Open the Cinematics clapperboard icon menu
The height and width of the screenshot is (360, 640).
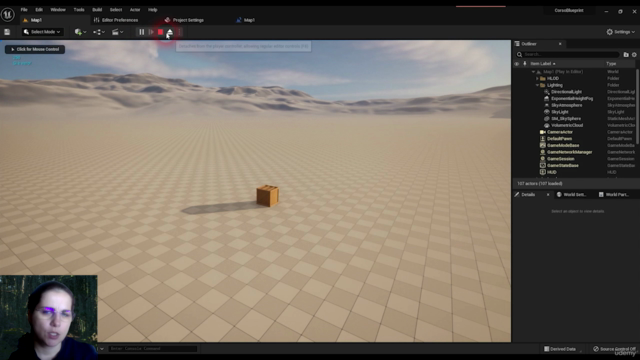[x=117, y=32]
